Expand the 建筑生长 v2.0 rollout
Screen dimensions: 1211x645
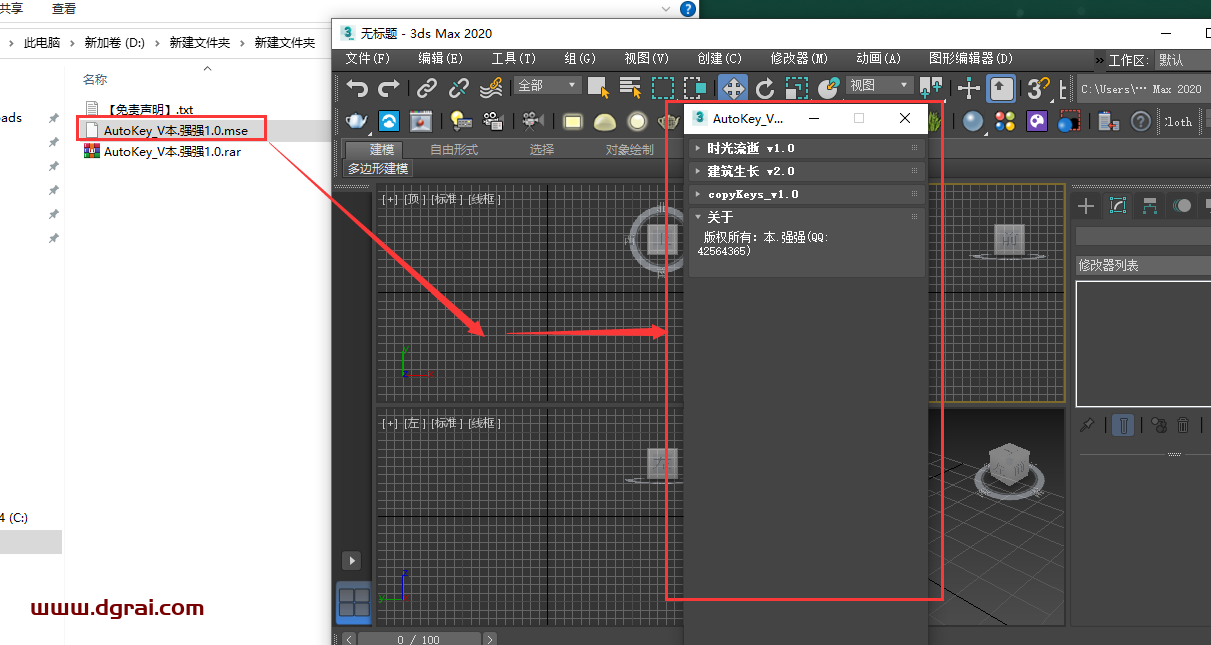point(805,171)
